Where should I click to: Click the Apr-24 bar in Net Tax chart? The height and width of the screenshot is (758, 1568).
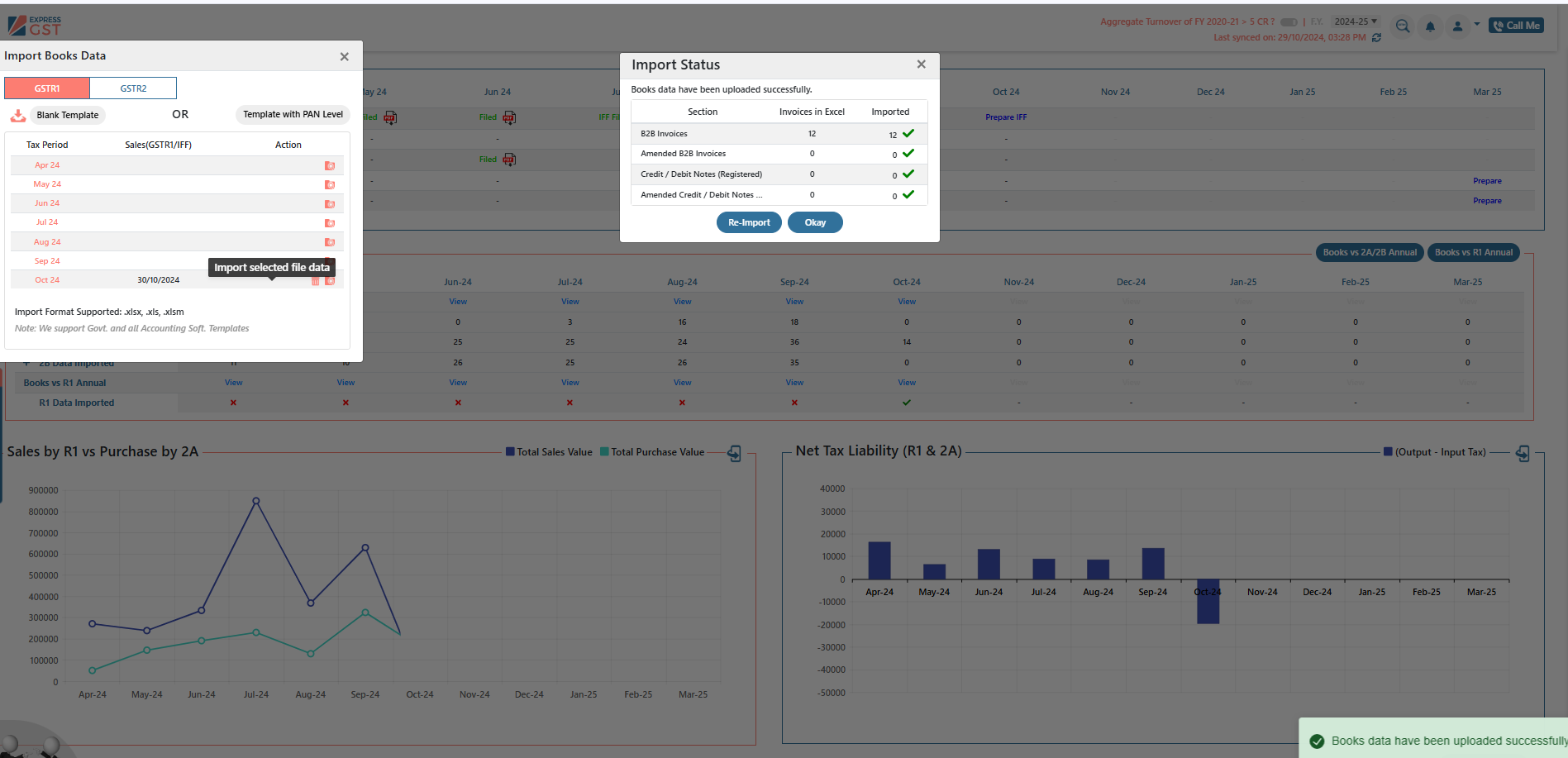coord(879,560)
